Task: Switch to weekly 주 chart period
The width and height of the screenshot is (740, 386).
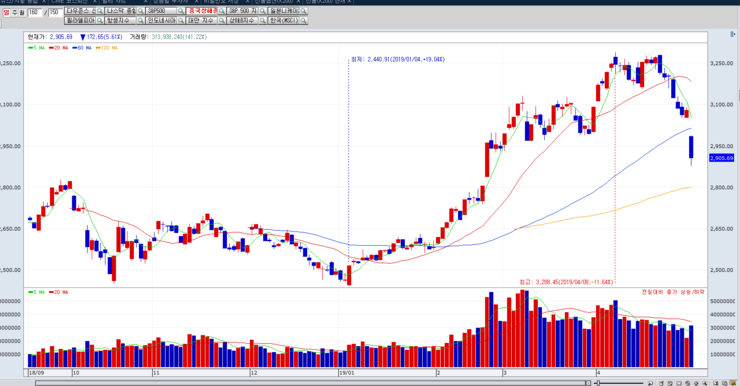Action: click(14, 12)
